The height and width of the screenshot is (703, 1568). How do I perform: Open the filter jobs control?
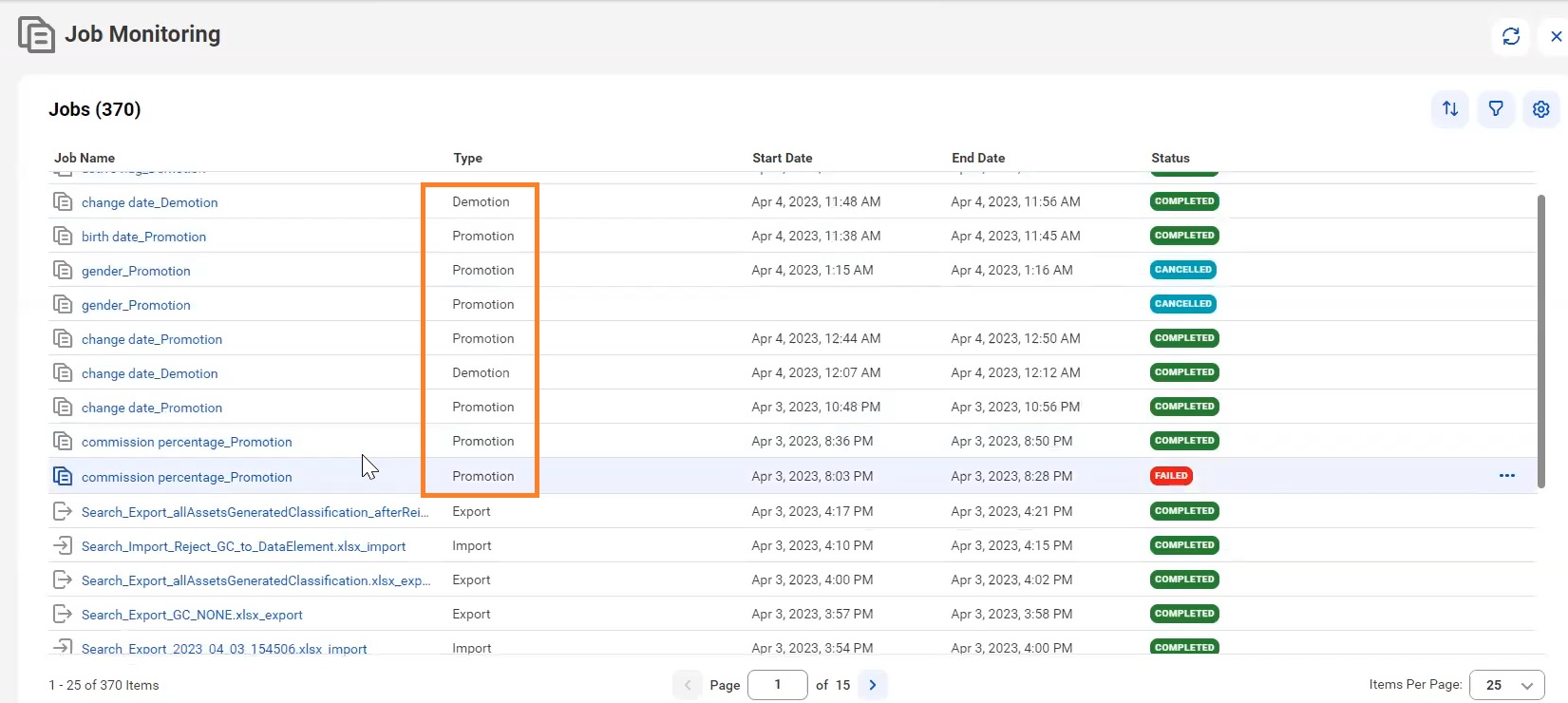pyautogui.click(x=1496, y=109)
